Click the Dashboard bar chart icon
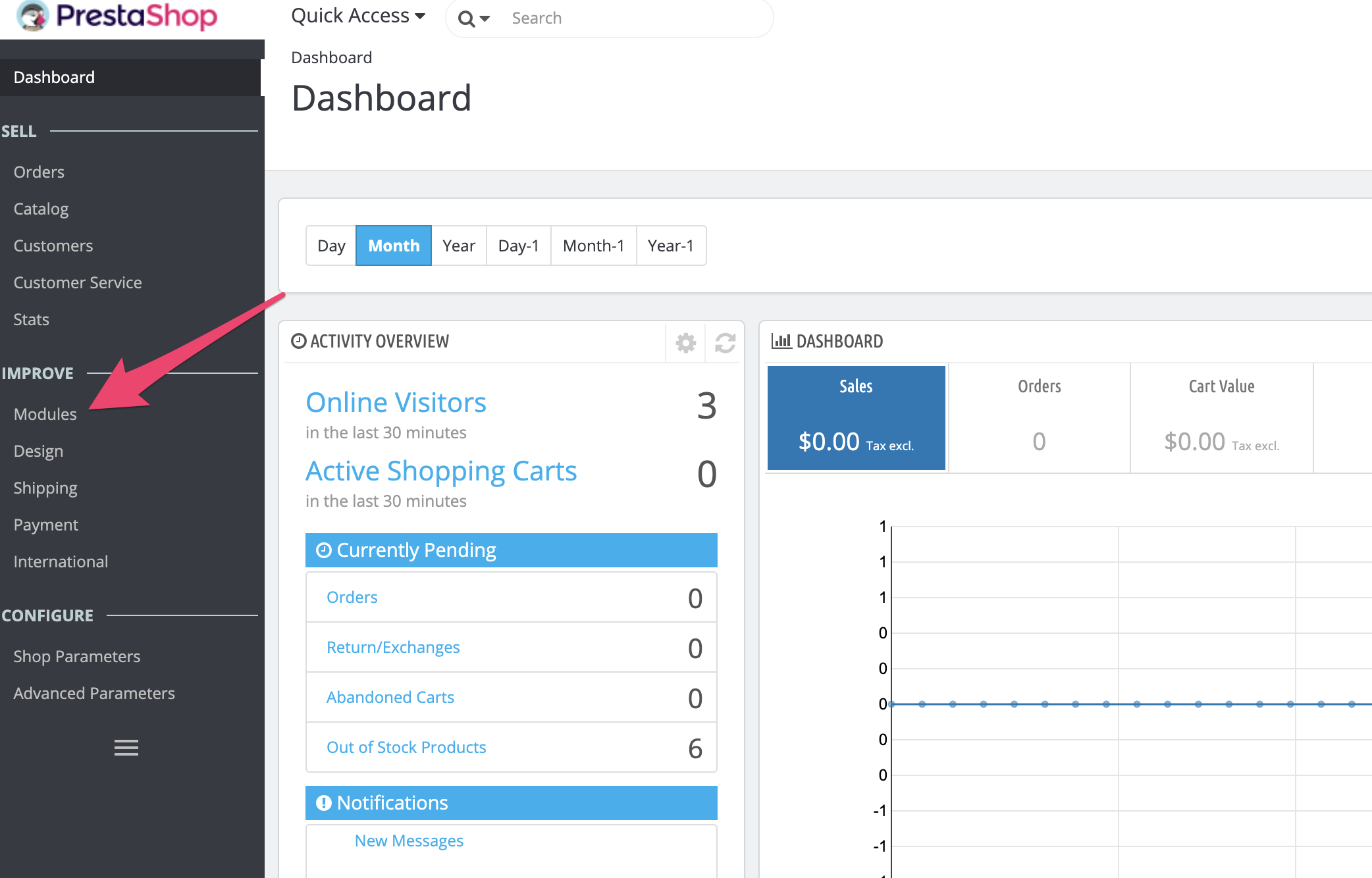Viewport: 1372px width, 878px height. [781, 341]
